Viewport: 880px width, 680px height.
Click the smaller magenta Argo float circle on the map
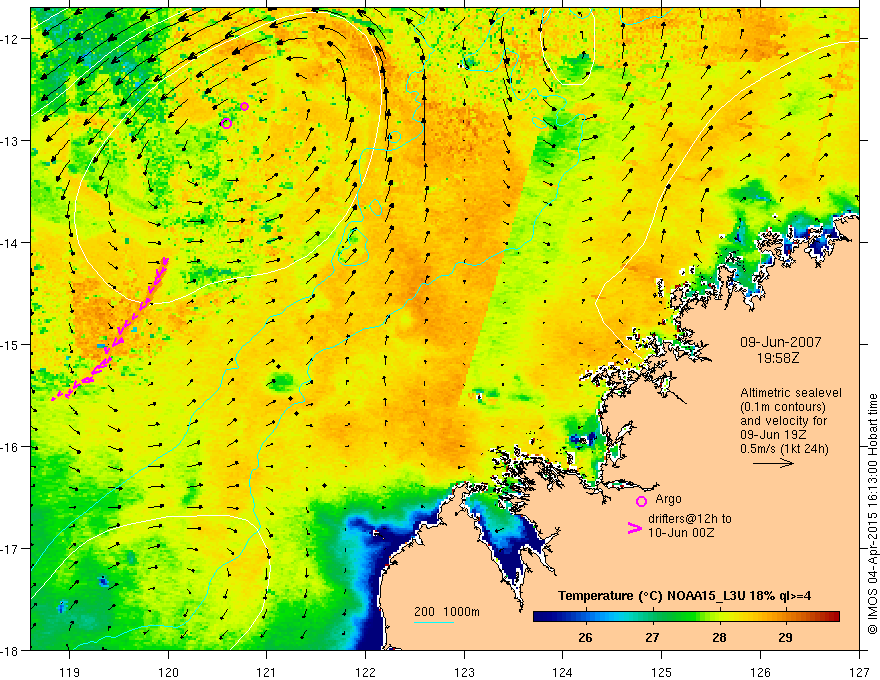244,107
